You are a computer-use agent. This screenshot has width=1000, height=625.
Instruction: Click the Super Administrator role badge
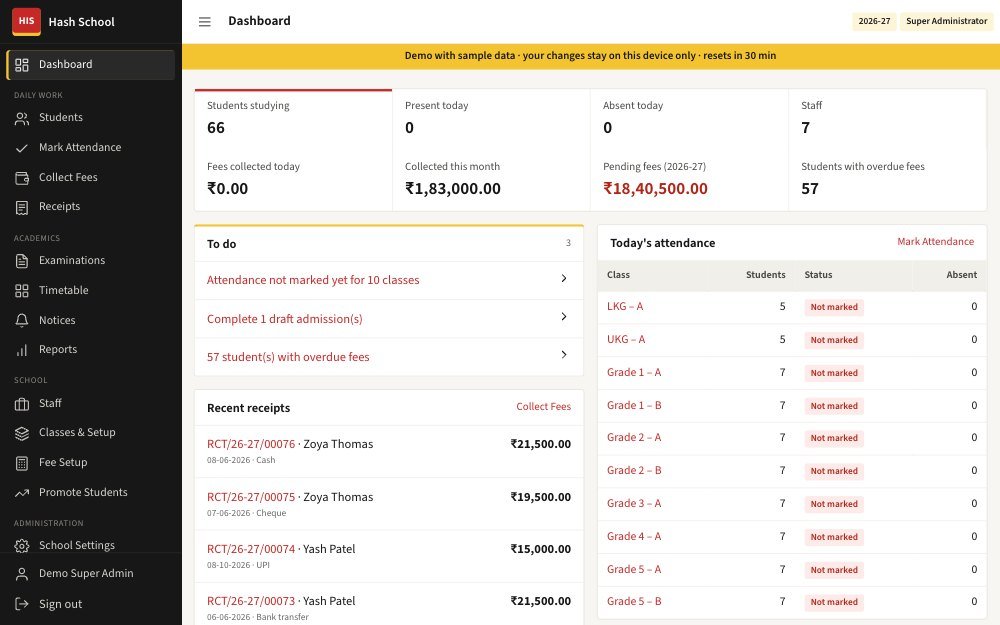pyautogui.click(x=946, y=21)
